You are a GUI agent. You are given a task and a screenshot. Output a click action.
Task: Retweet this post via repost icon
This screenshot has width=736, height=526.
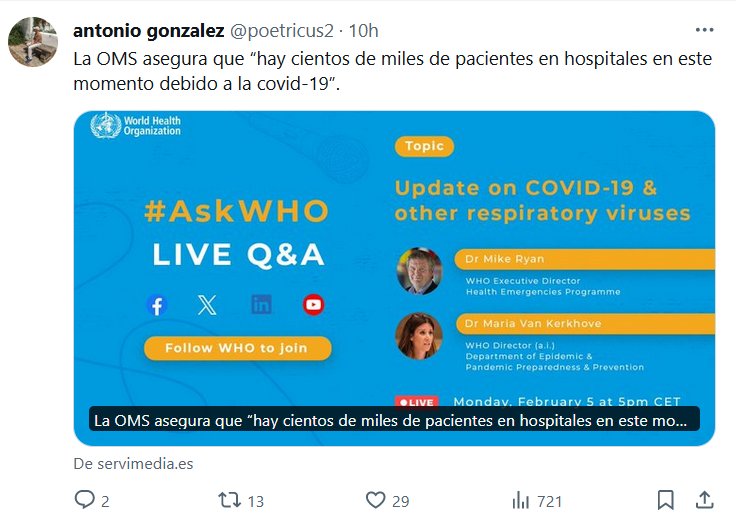point(230,500)
